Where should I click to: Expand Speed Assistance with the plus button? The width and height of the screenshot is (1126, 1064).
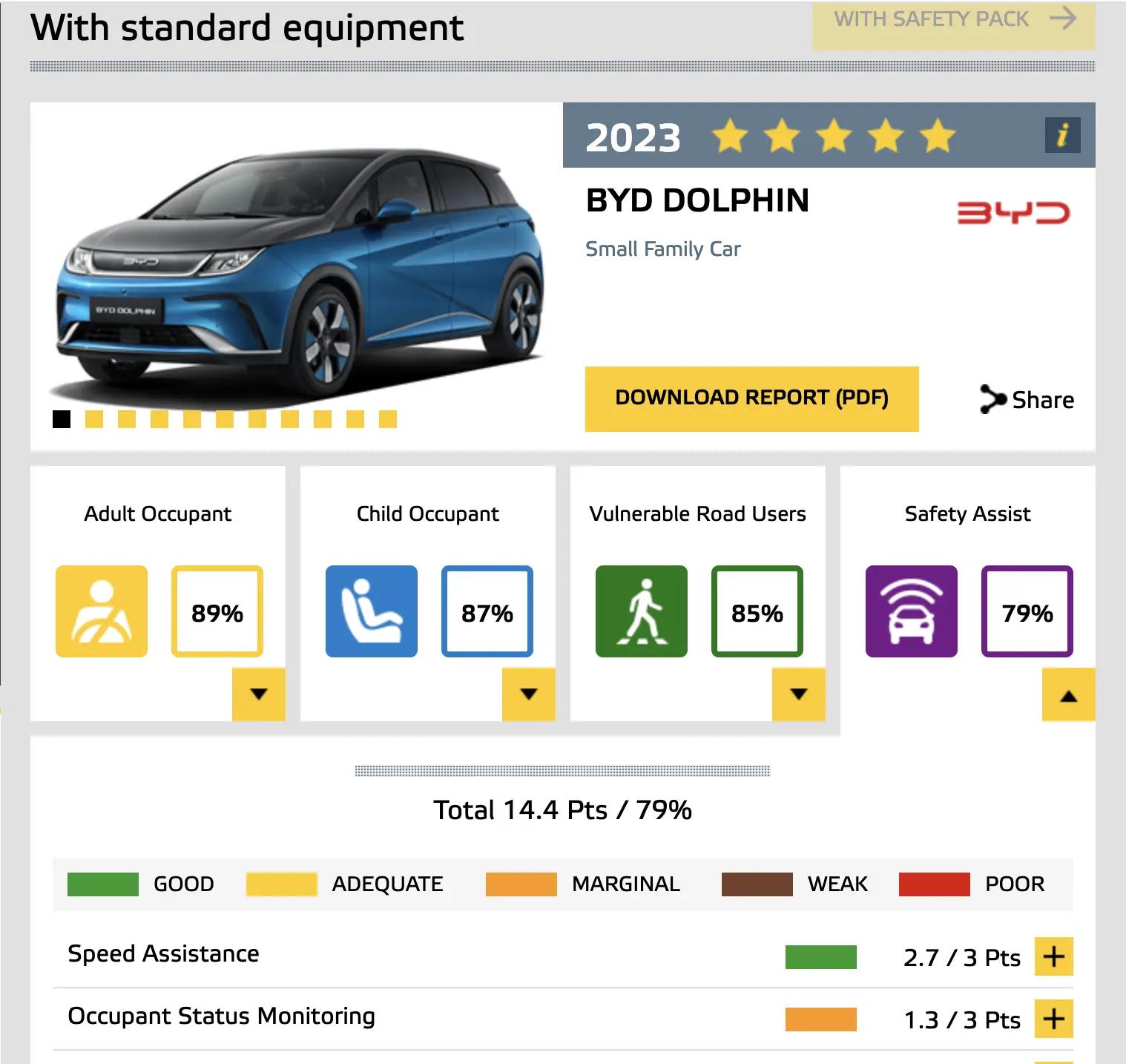tap(1054, 956)
